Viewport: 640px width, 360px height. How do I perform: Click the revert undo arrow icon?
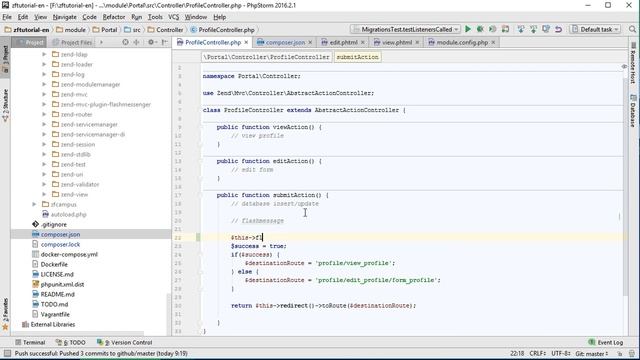point(558,29)
